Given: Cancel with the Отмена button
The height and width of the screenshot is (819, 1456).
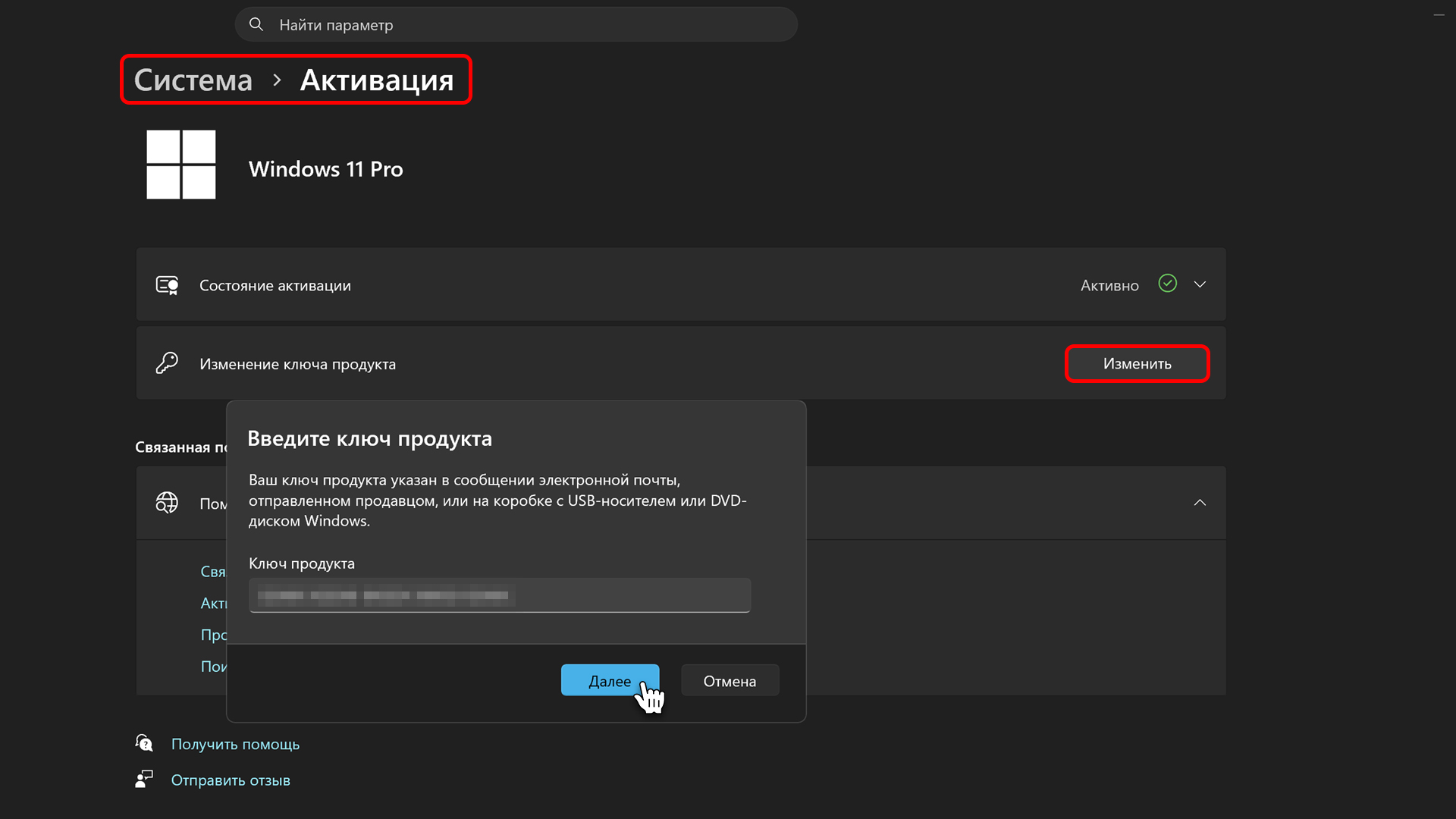Looking at the screenshot, I should [x=730, y=681].
